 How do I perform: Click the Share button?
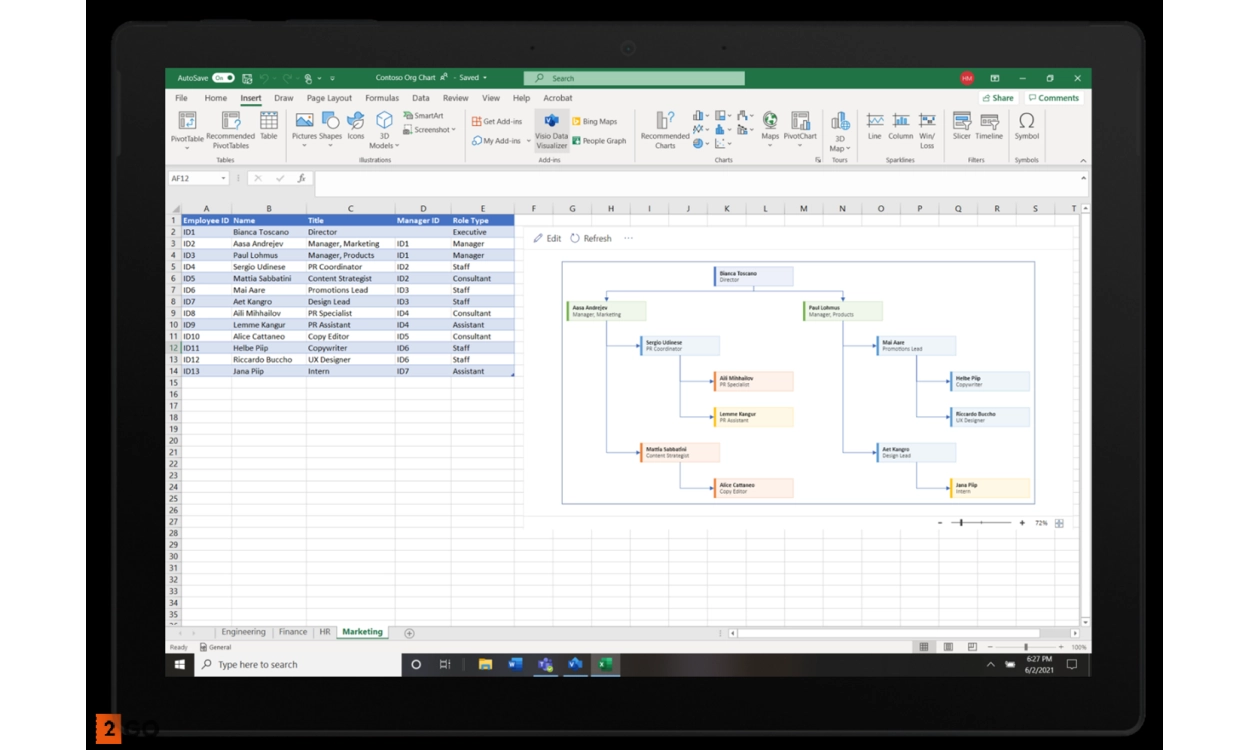click(x=998, y=98)
